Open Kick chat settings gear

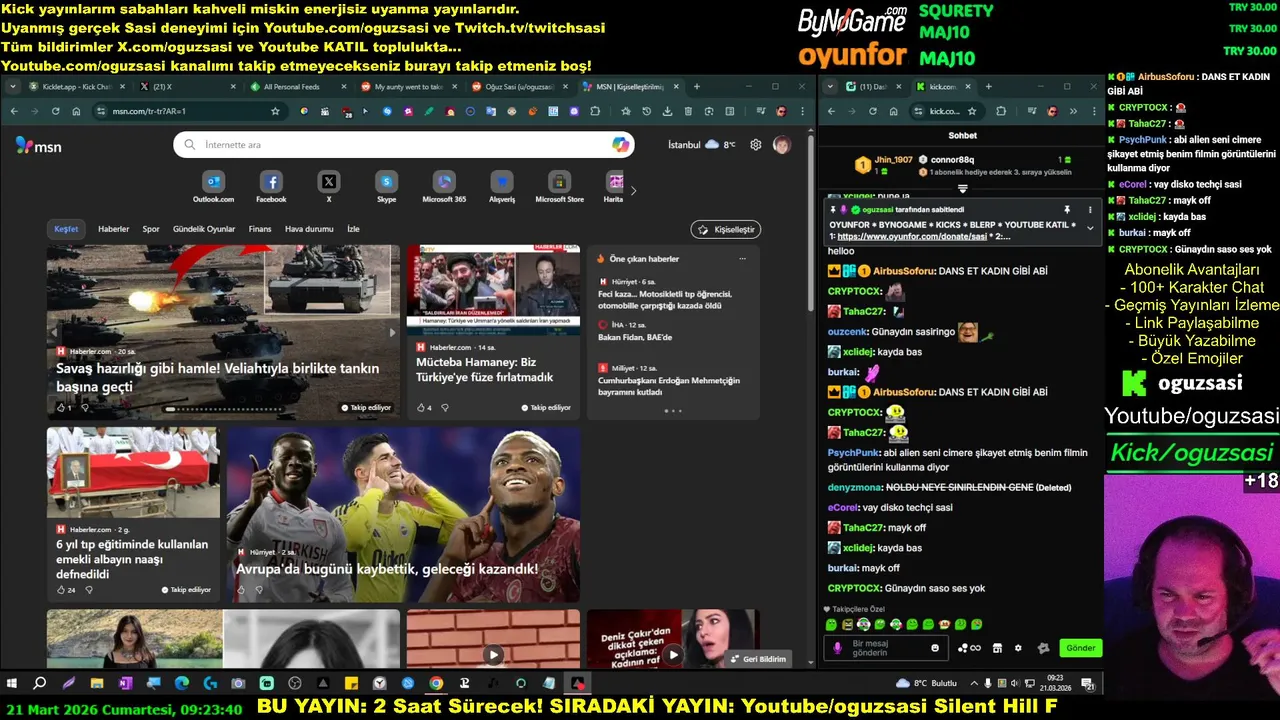pos(1018,648)
